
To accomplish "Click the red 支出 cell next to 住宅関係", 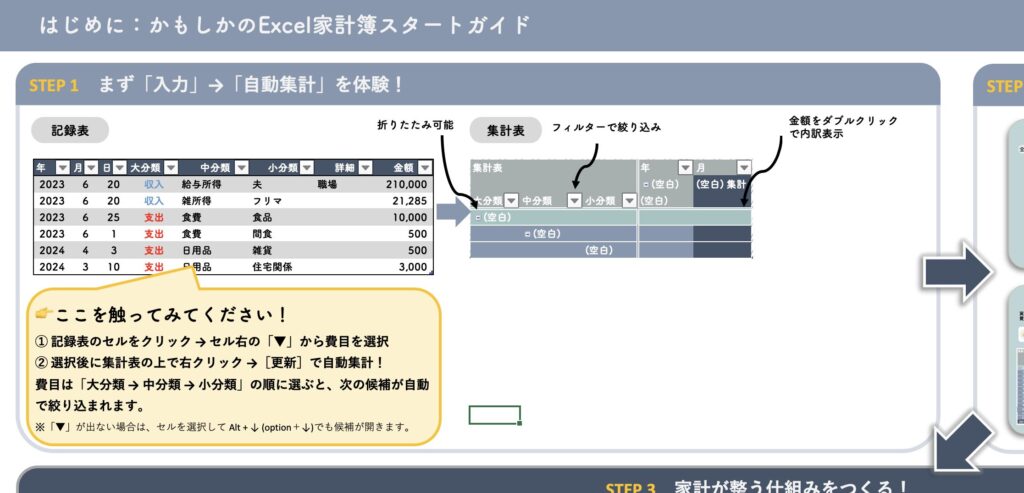I will 153,267.
